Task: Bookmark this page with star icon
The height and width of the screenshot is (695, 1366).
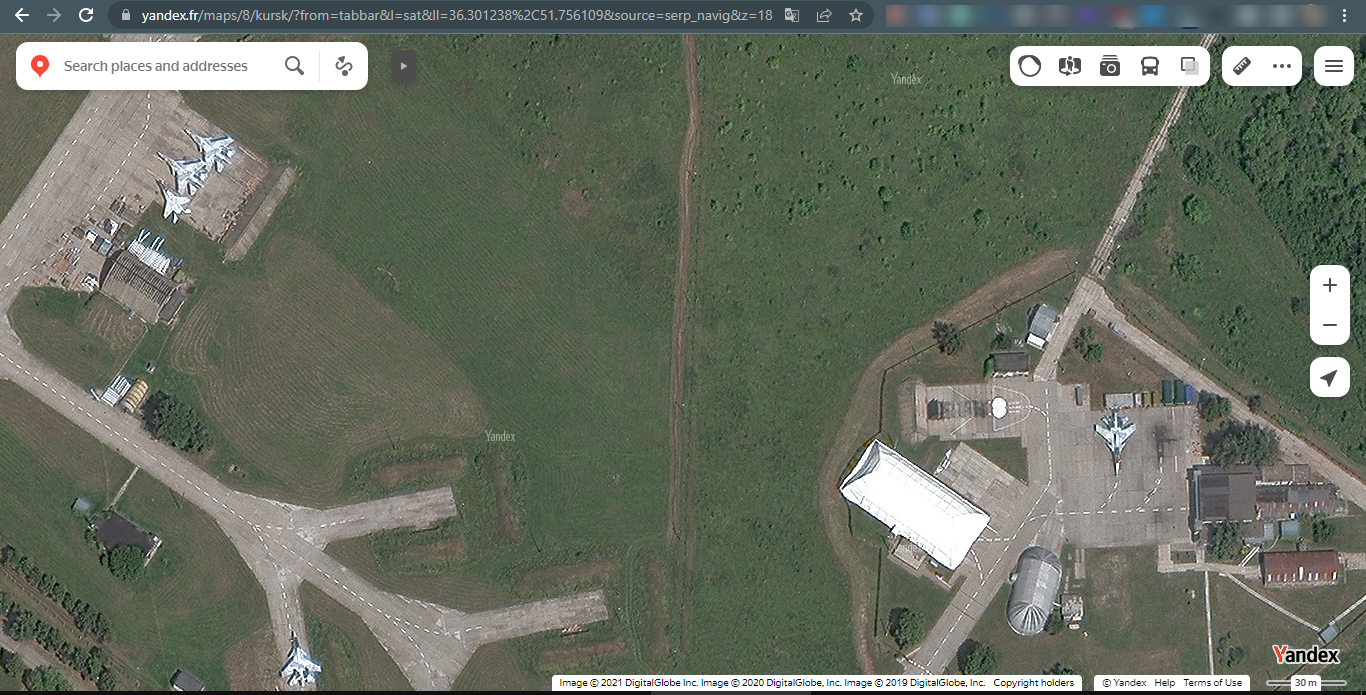Action: [856, 15]
